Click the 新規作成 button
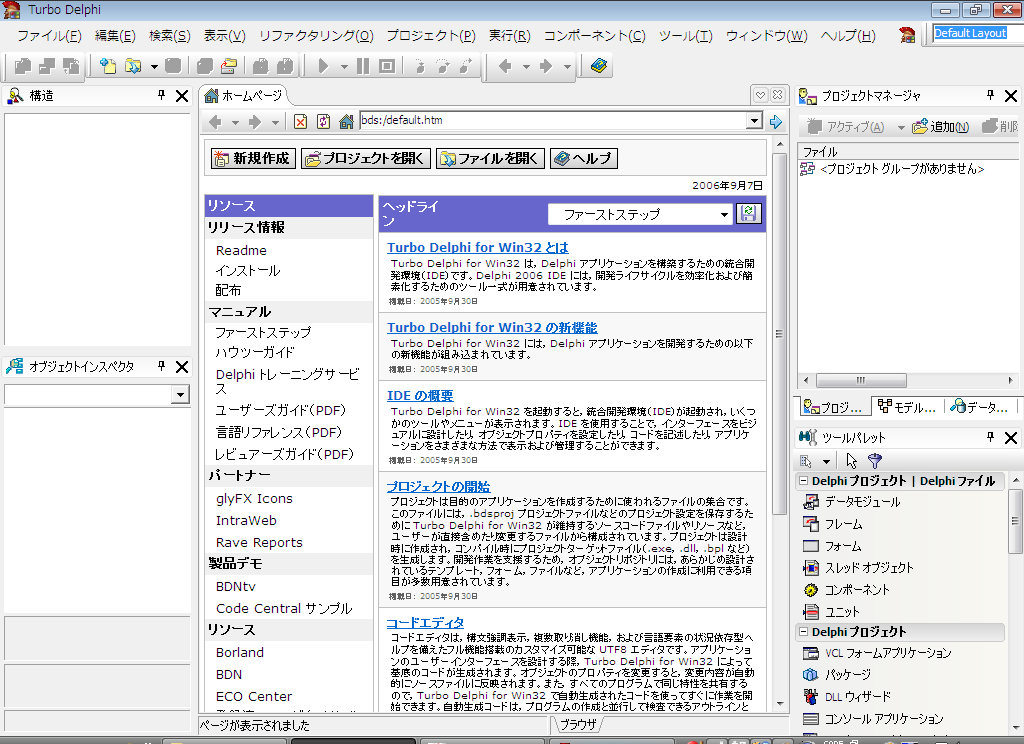The width and height of the screenshot is (1024, 744). click(253, 158)
